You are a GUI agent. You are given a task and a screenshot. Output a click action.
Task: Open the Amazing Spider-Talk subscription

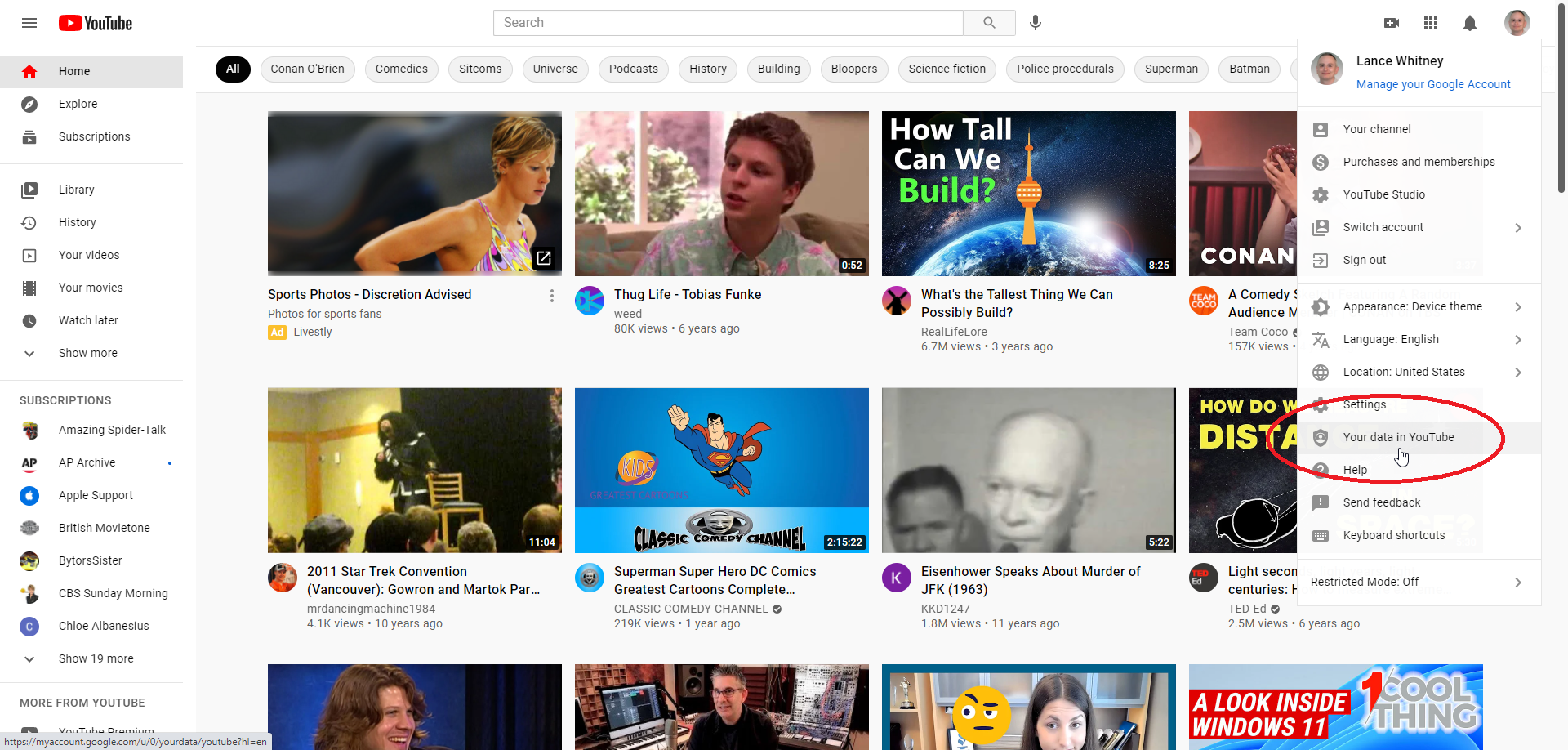[91, 430]
